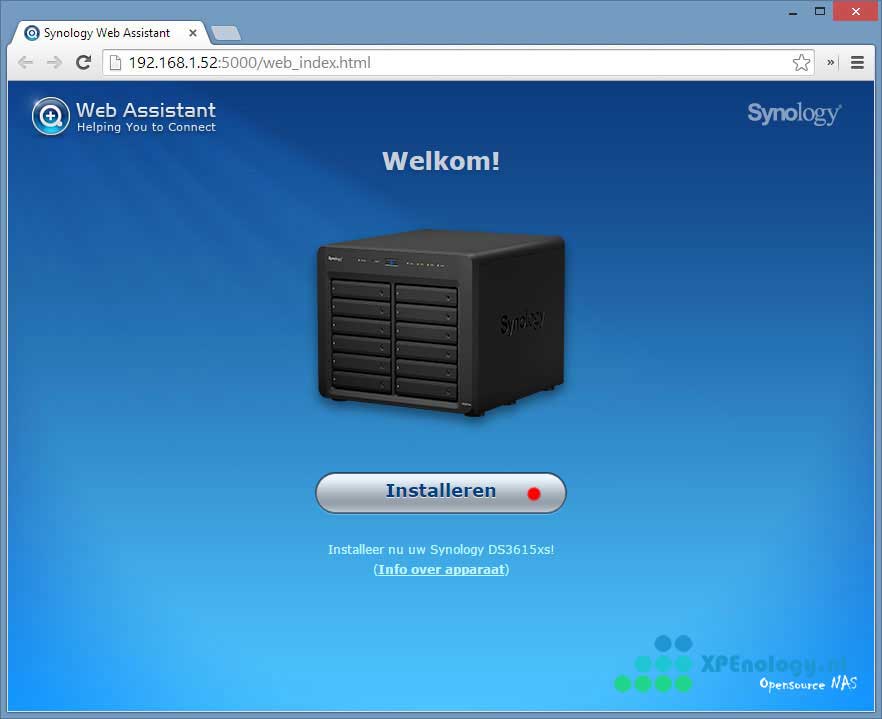Screen dimensions: 882x719
Task: Open the Chrome hamburger menu
Action: (x=857, y=62)
